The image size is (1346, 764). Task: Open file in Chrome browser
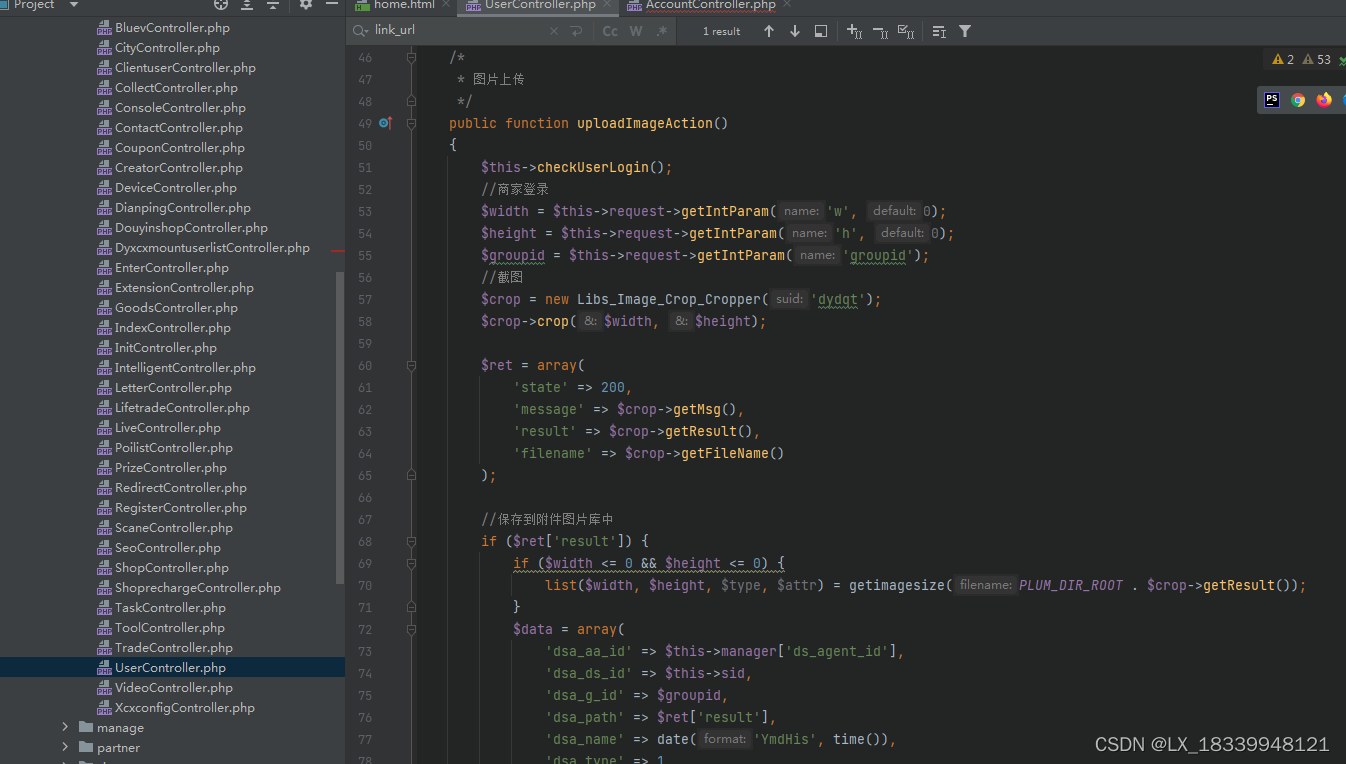(1298, 99)
